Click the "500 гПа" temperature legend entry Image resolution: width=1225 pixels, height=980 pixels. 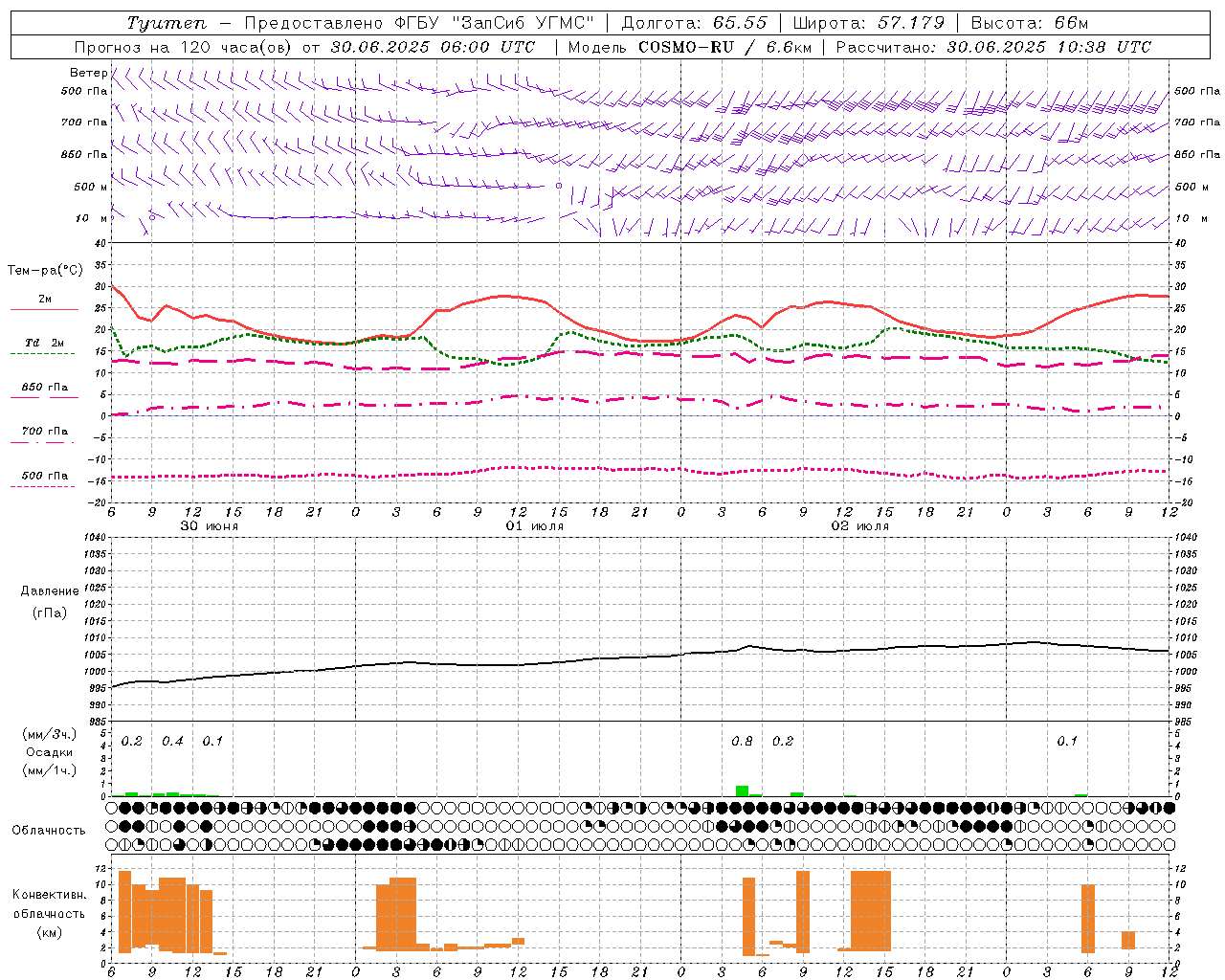click(x=45, y=476)
